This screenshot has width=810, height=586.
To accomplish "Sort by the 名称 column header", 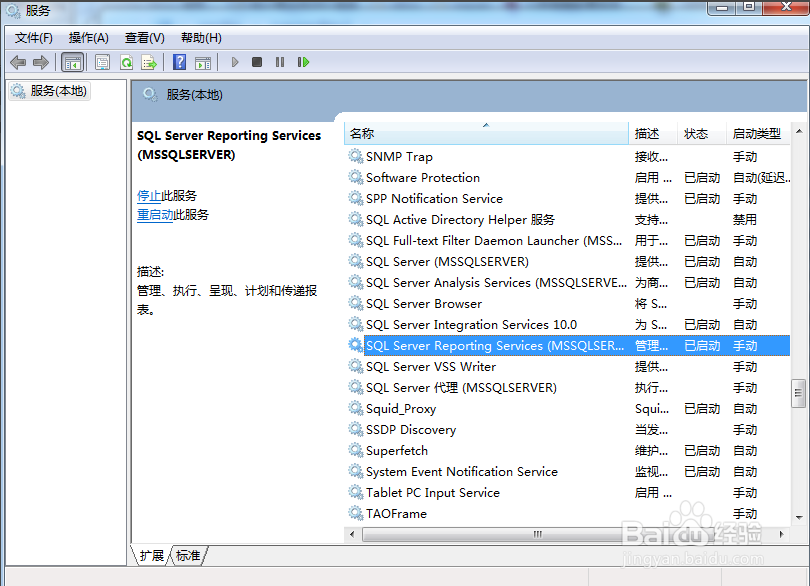I will (x=486, y=133).
